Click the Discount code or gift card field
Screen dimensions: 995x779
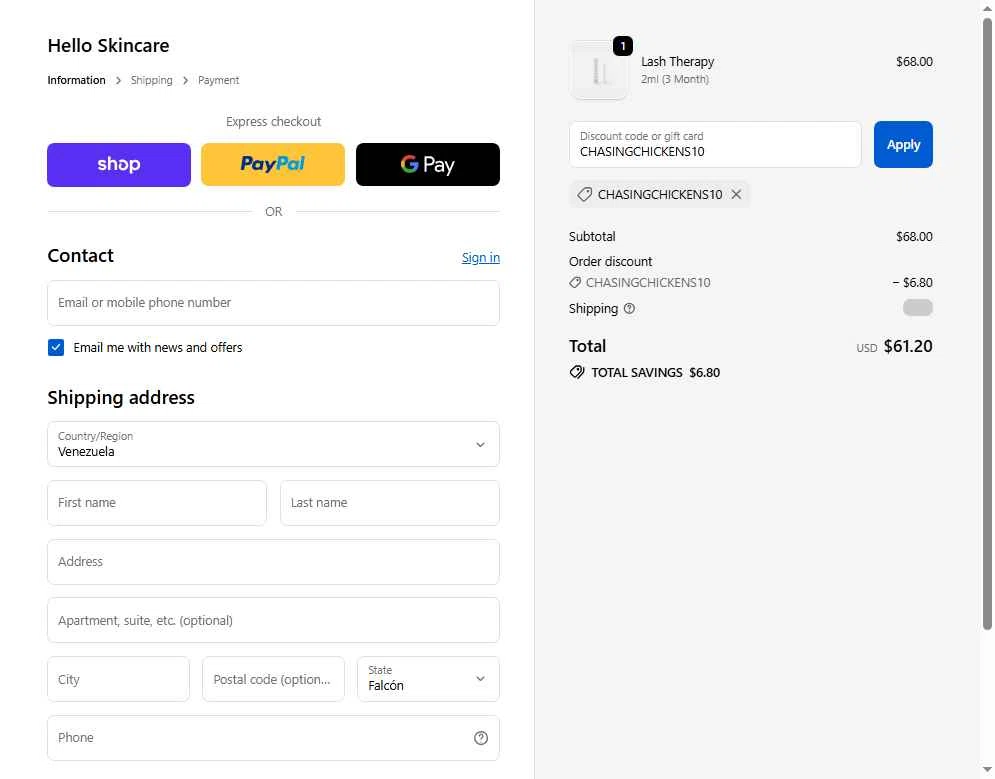click(x=715, y=145)
